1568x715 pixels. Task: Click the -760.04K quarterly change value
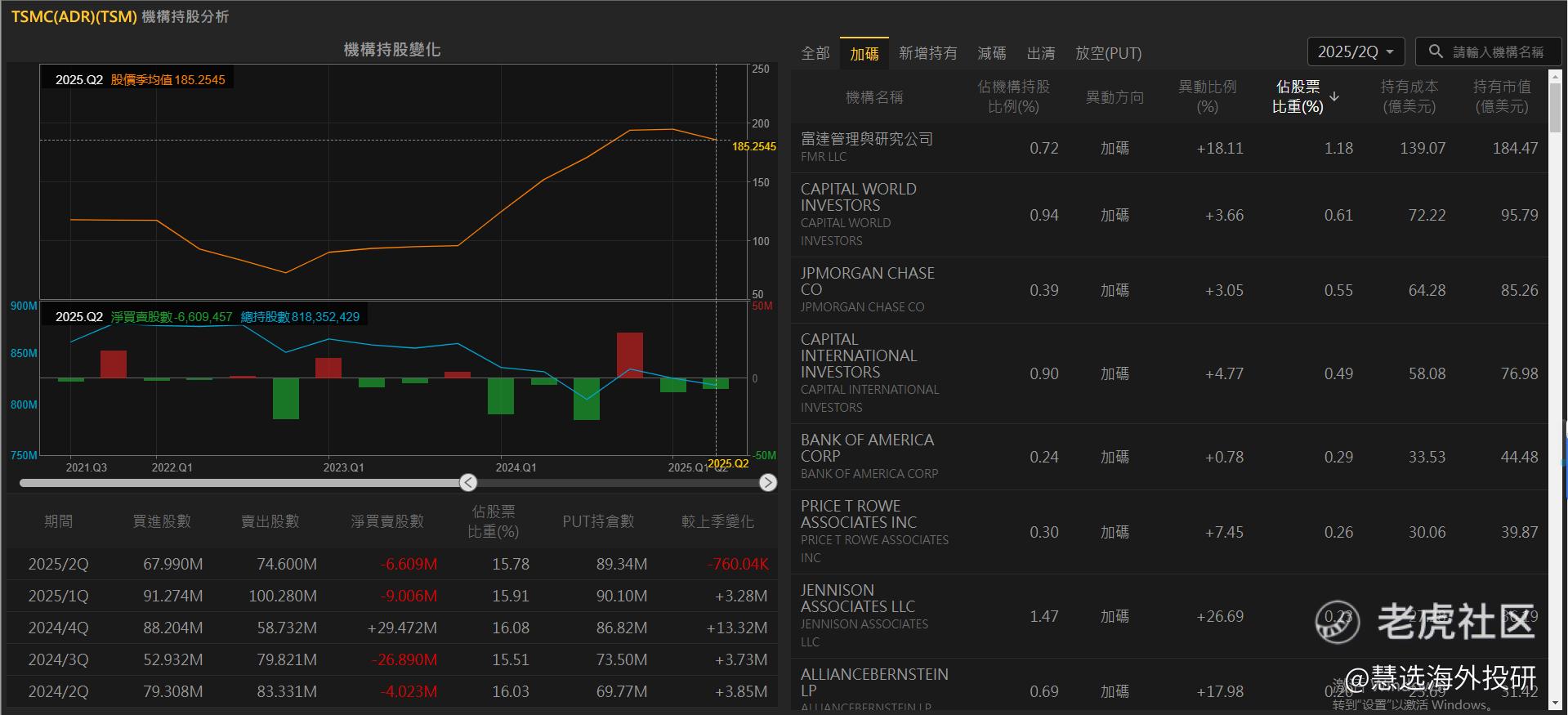(x=737, y=564)
